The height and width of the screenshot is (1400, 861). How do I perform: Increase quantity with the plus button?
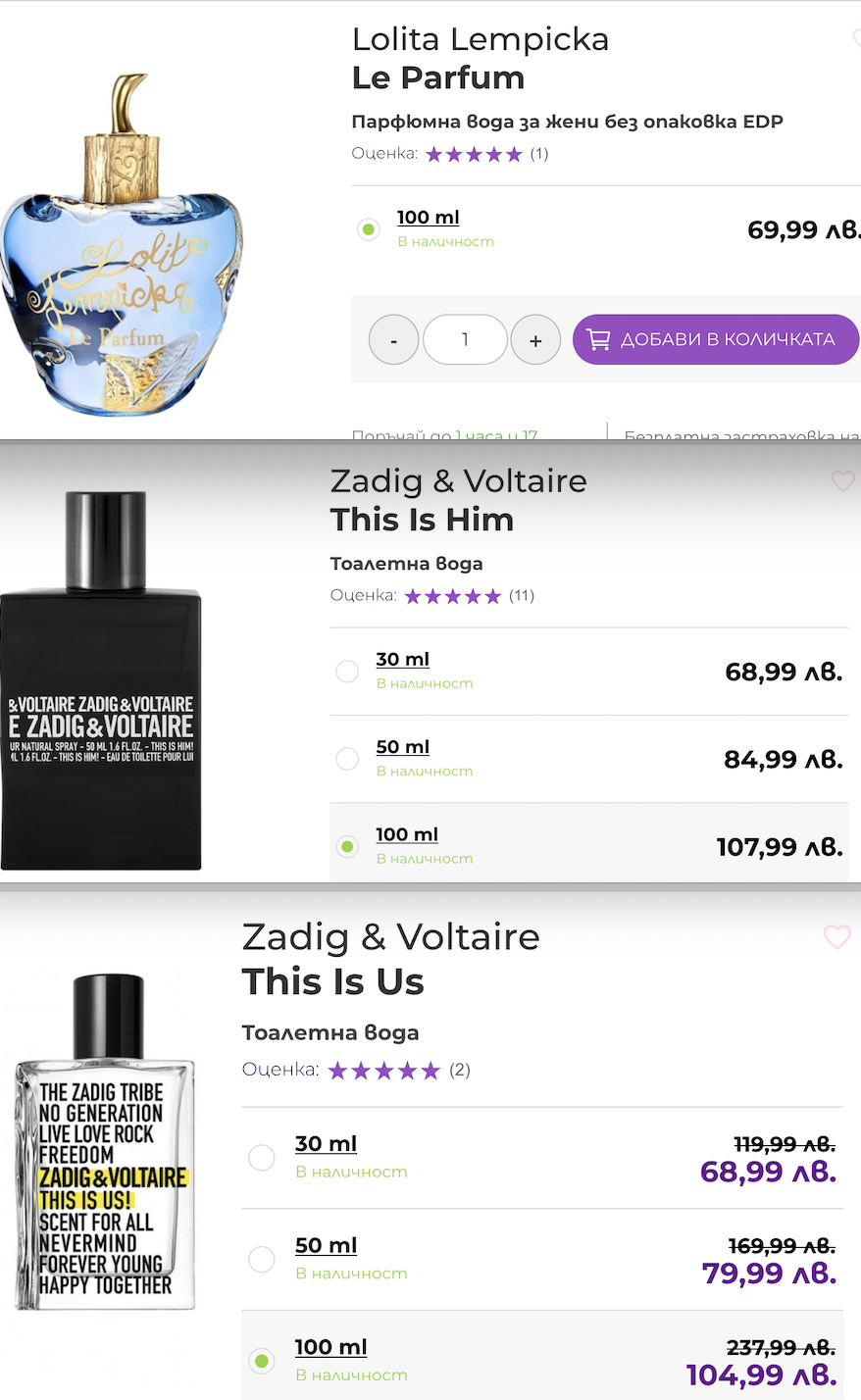point(535,340)
